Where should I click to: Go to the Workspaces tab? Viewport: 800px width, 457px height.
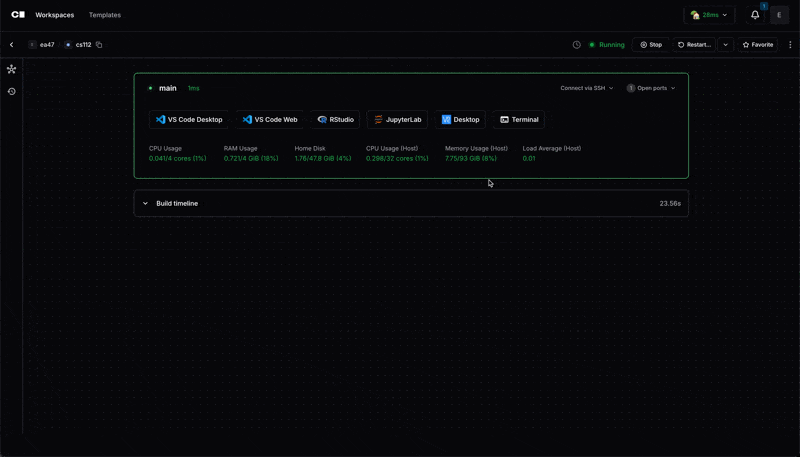pyautogui.click(x=54, y=15)
